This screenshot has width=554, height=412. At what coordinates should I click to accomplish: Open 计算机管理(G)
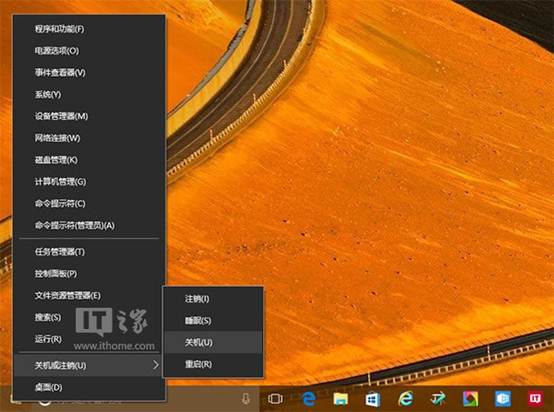89,182
